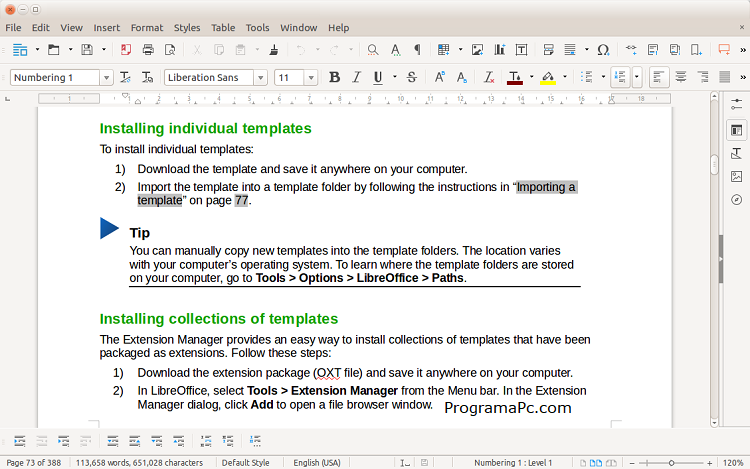
Task: Toggle Strikethrough formatting
Action: click(412, 77)
